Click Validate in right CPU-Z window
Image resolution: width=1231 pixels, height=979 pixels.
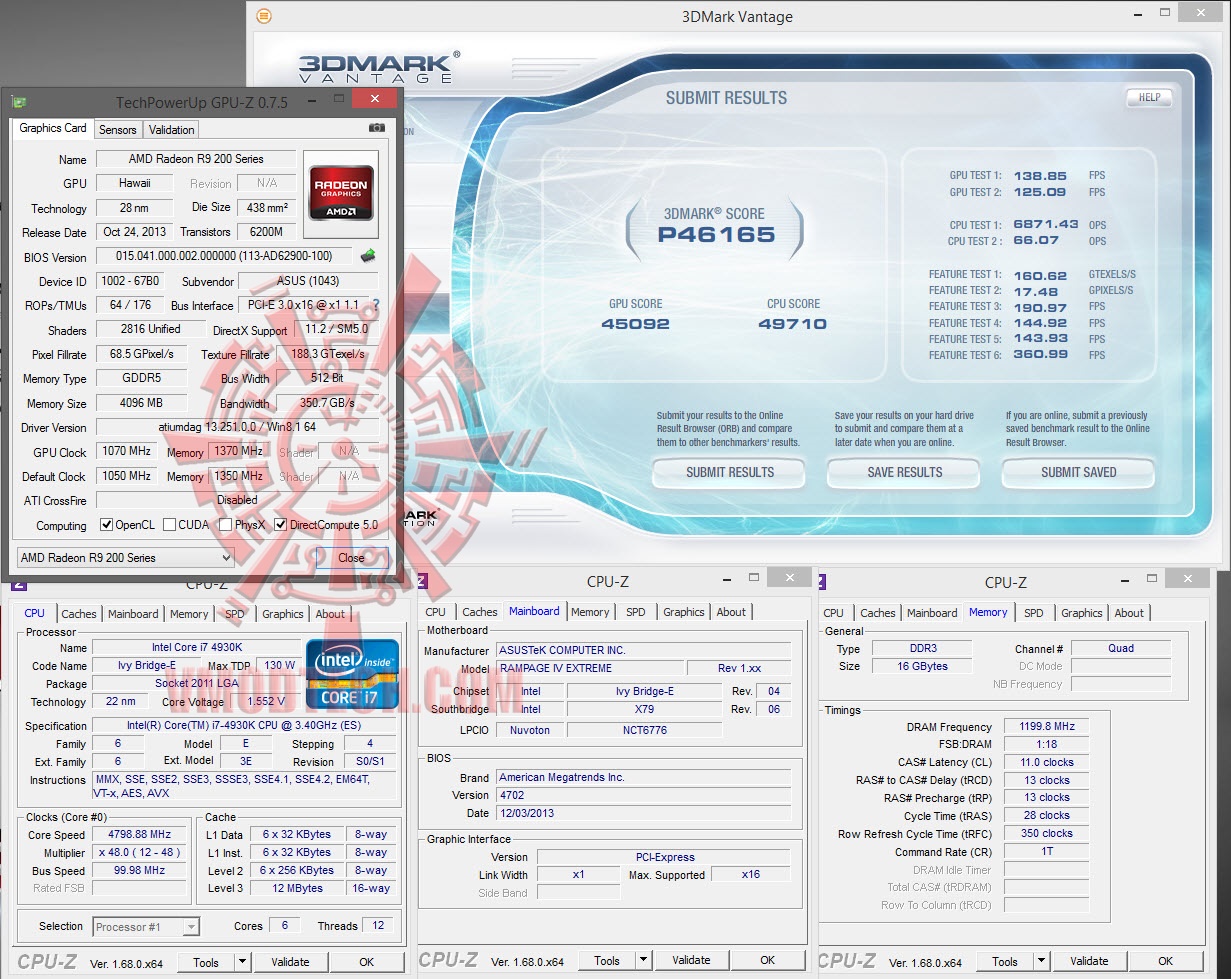[x=1089, y=961]
